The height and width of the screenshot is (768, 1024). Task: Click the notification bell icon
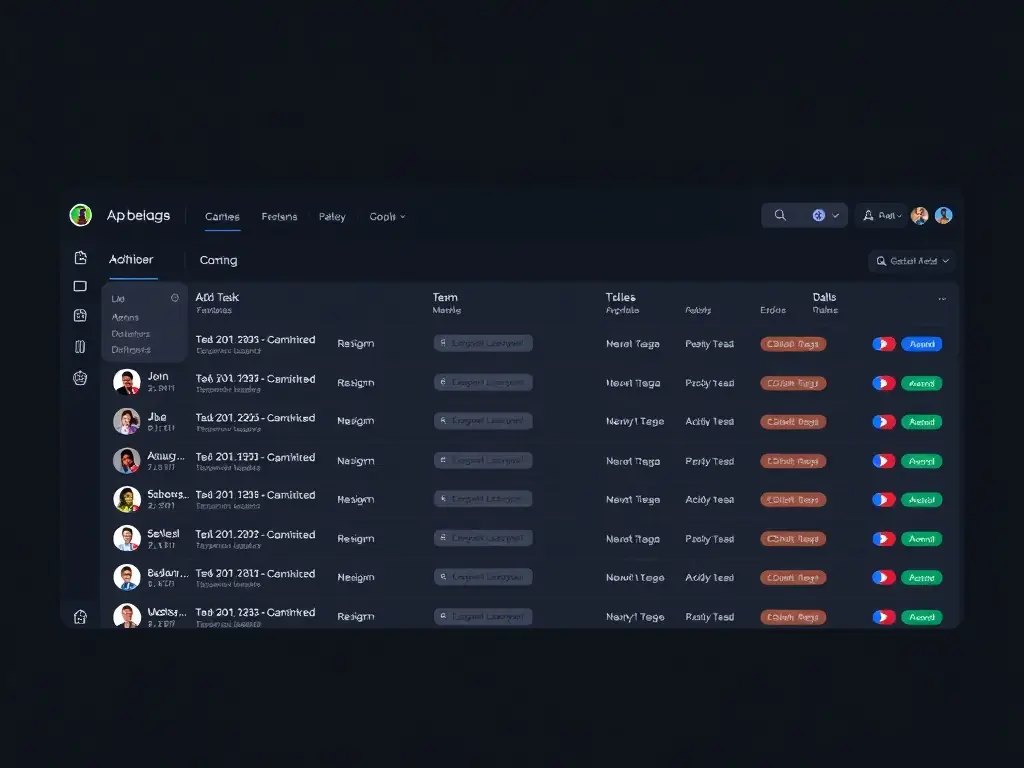tap(868, 215)
